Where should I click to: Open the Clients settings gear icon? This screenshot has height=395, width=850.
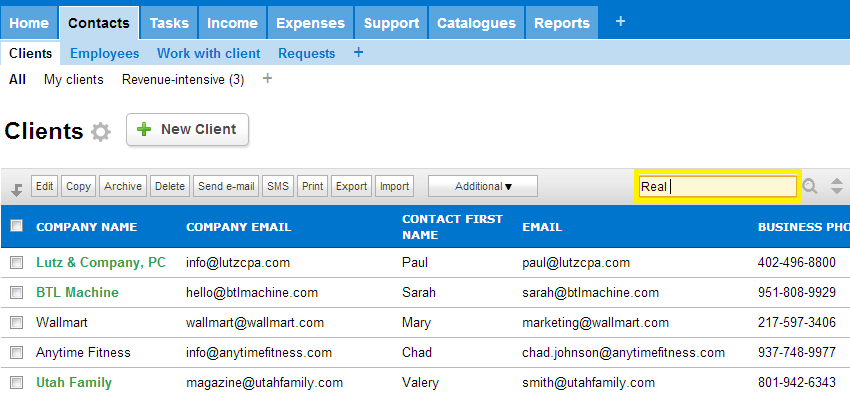coord(100,132)
